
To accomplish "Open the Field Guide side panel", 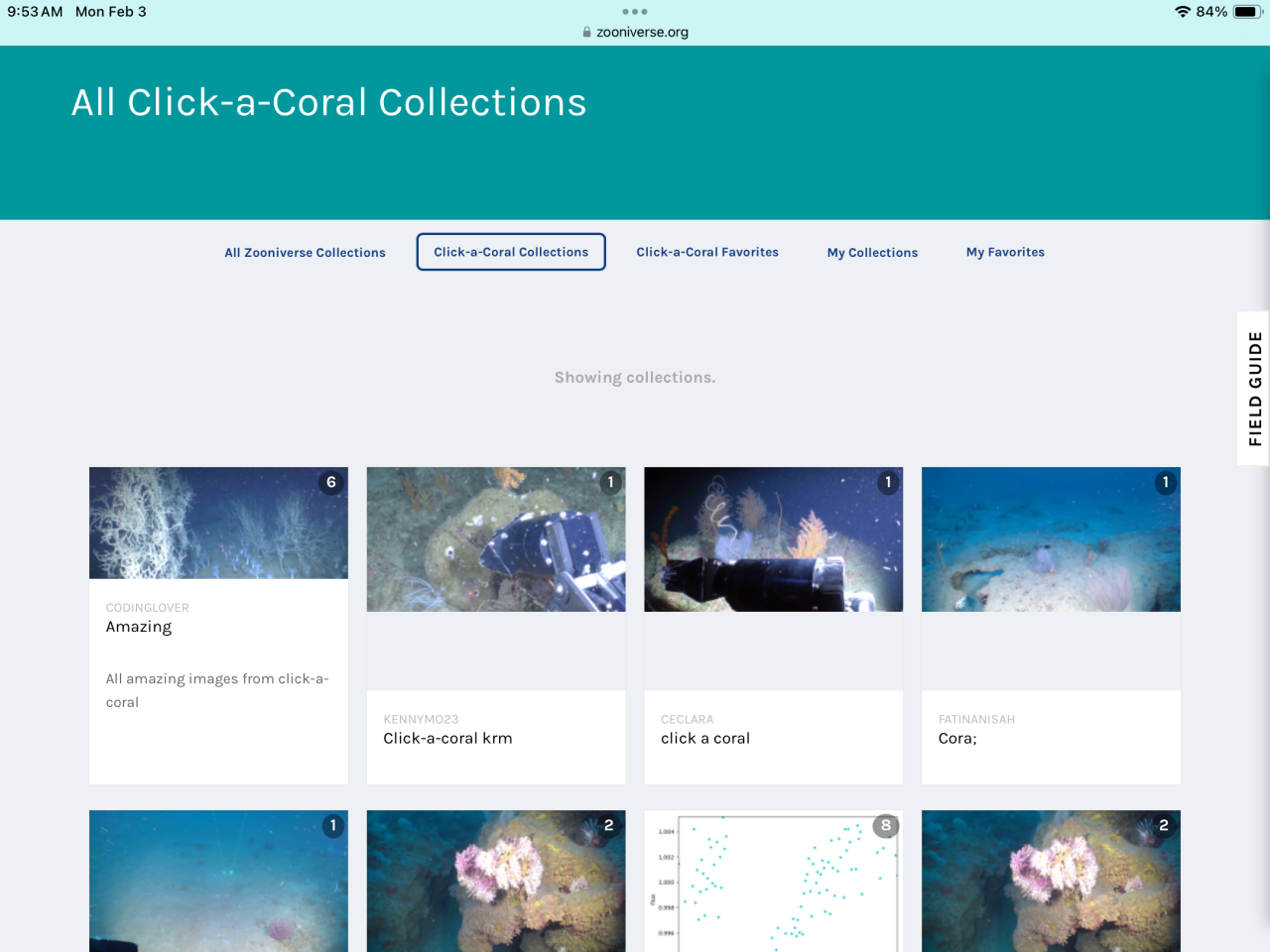I will tap(1254, 389).
